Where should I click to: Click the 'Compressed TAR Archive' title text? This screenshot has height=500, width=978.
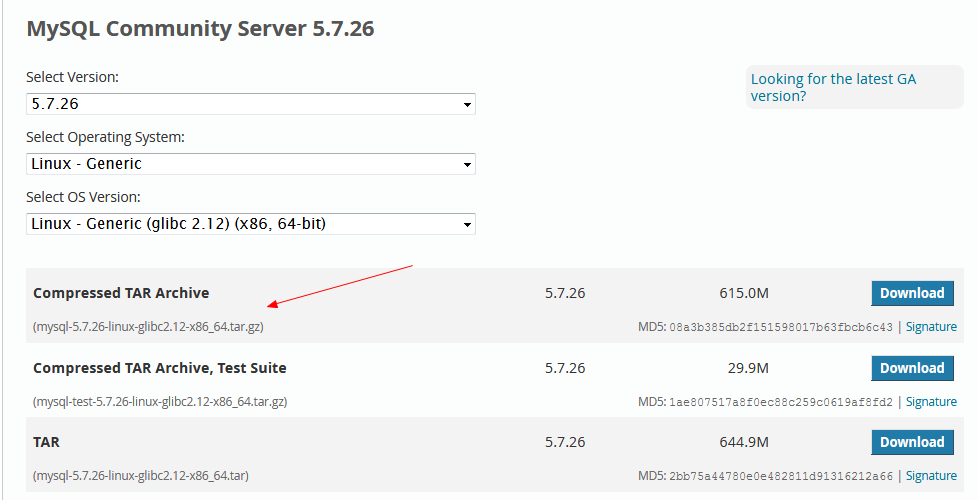(121, 293)
